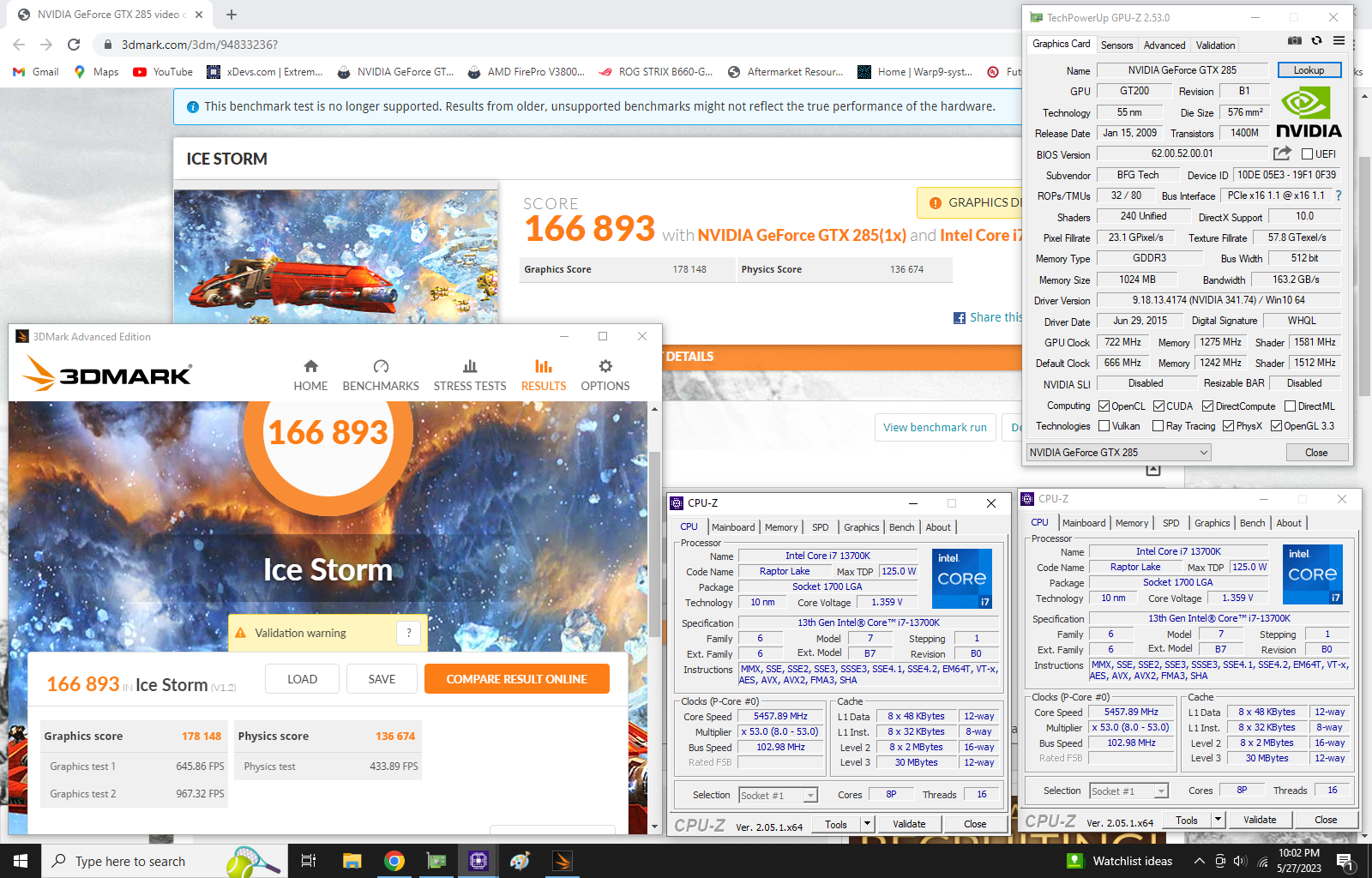Click the browser forward arrow
The width and height of the screenshot is (1372, 878).
tap(46, 45)
